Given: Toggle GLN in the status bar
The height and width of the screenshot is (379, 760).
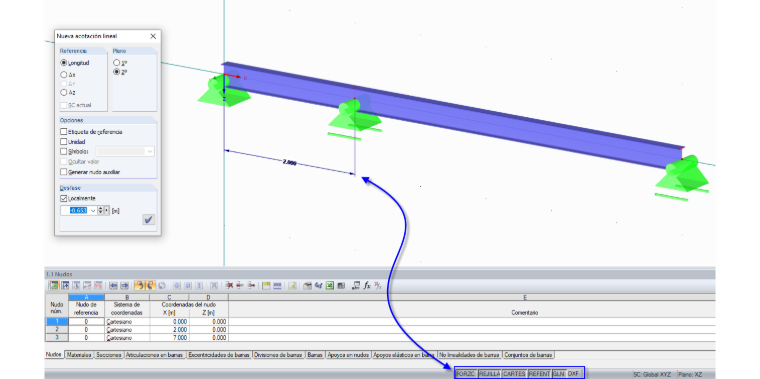Looking at the screenshot, I should tap(558, 374).
